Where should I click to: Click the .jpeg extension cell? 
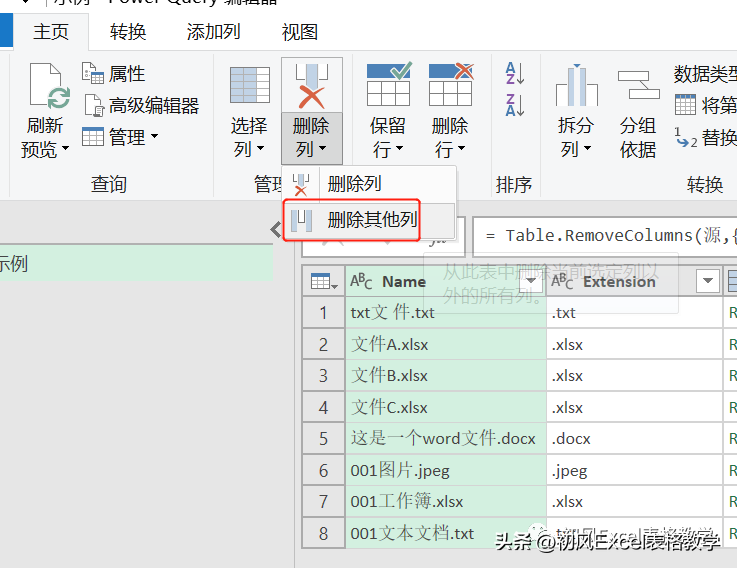click(634, 470)
